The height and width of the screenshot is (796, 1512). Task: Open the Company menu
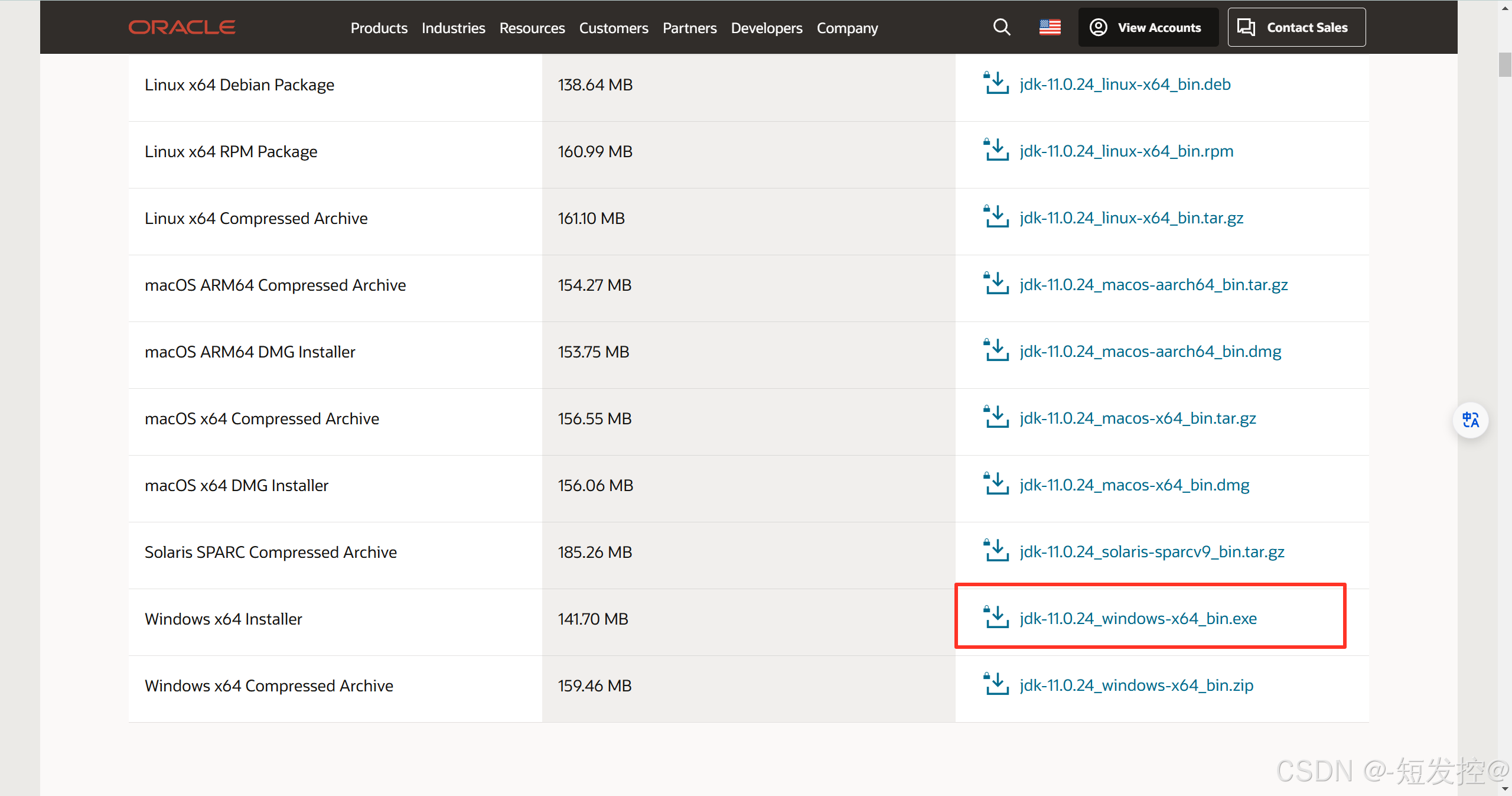847,28
